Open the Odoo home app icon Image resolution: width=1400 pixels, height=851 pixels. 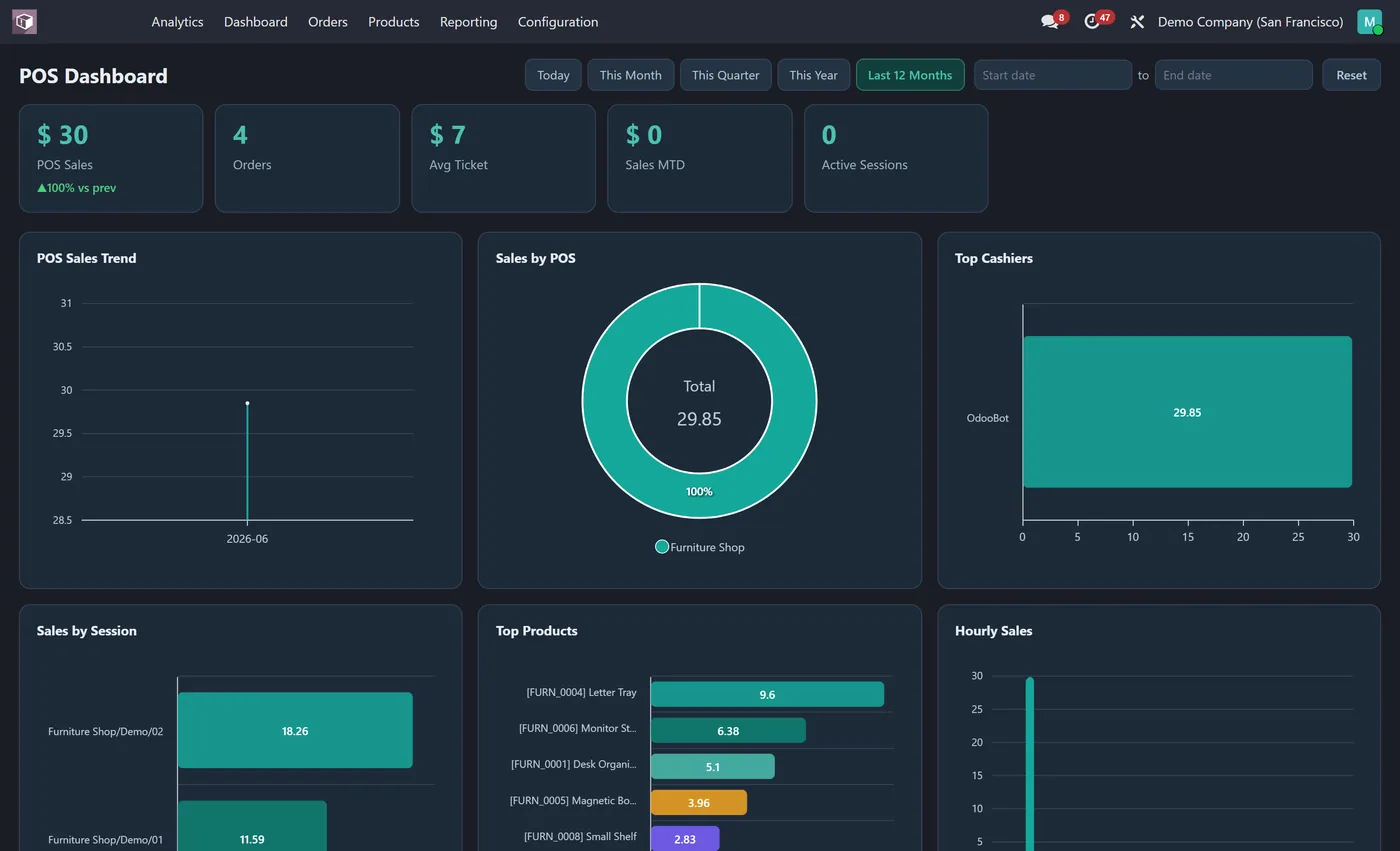(24, 21)
